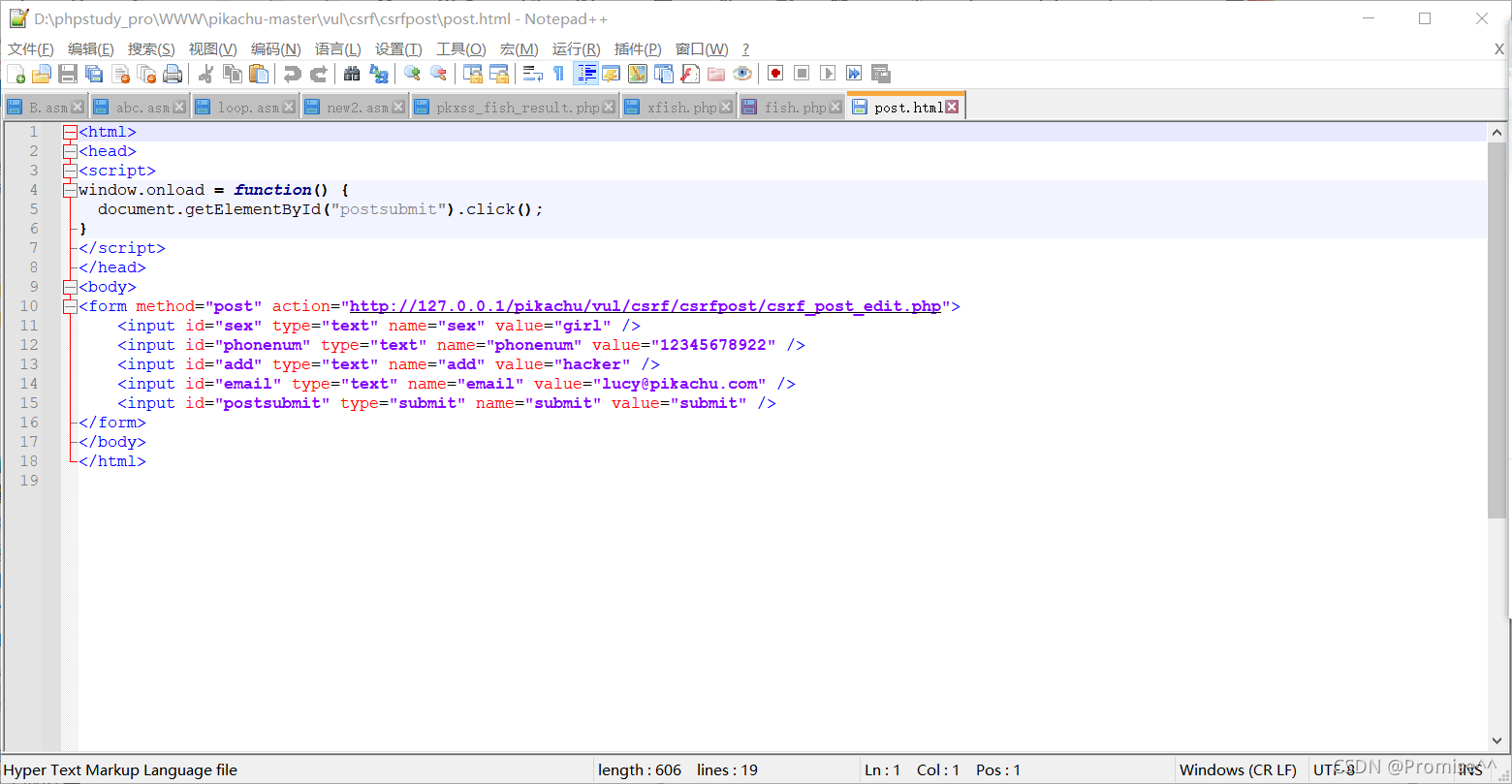1512x784 pixels.
Task: Toggle synchronized vertical scrolling
Action: [x=472, y=74]
